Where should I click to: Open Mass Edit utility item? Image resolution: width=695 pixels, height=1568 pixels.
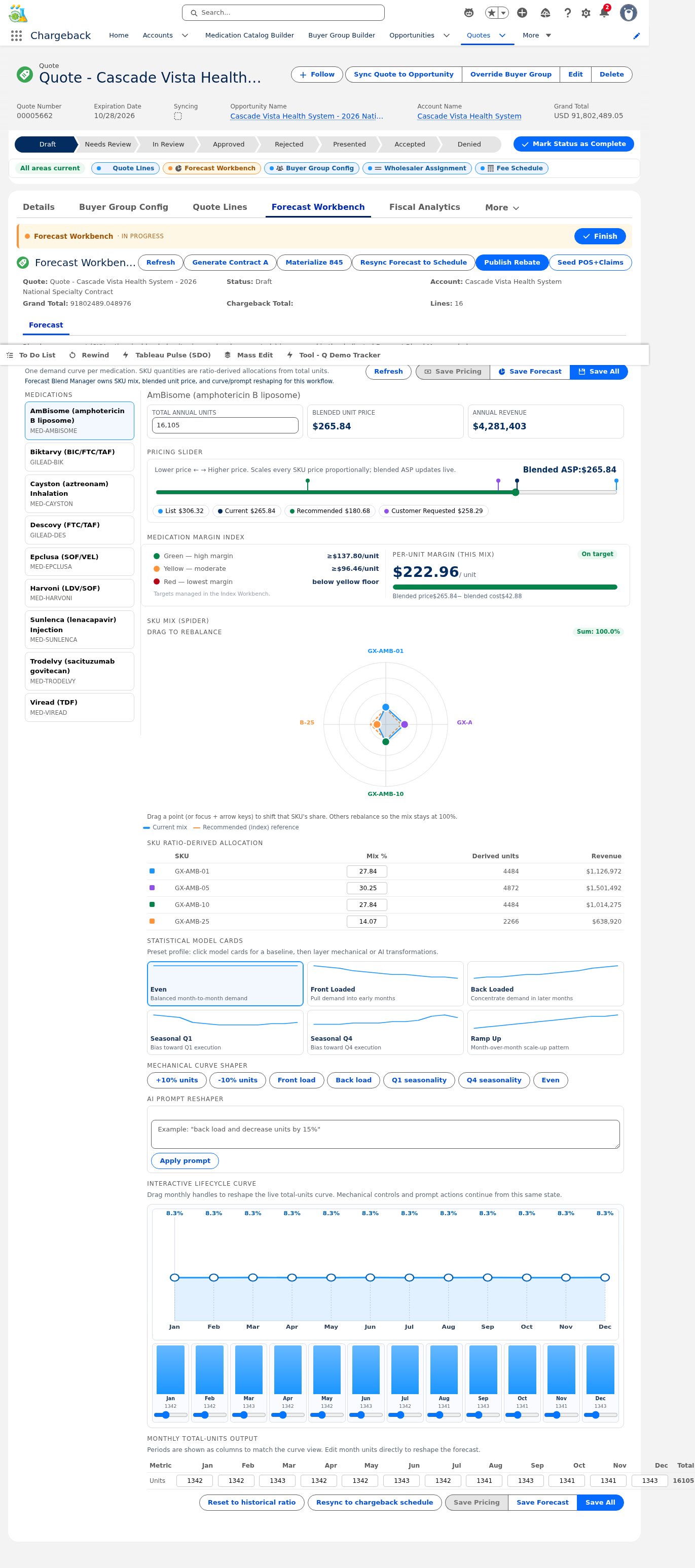[x=248, y=355]
